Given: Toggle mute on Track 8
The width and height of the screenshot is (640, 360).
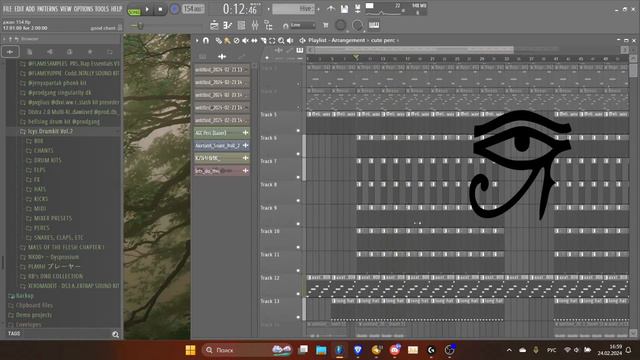Looking at the screenshot, I should tap(298, 200).
